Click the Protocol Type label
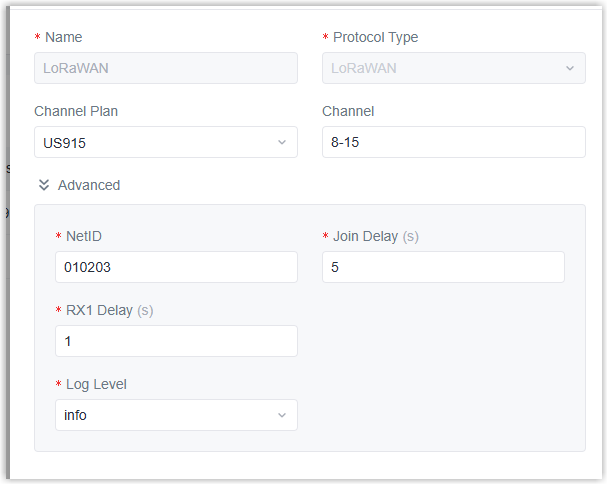Image resolution: width=608 pixels, height=485 pixels. (376, 37)
